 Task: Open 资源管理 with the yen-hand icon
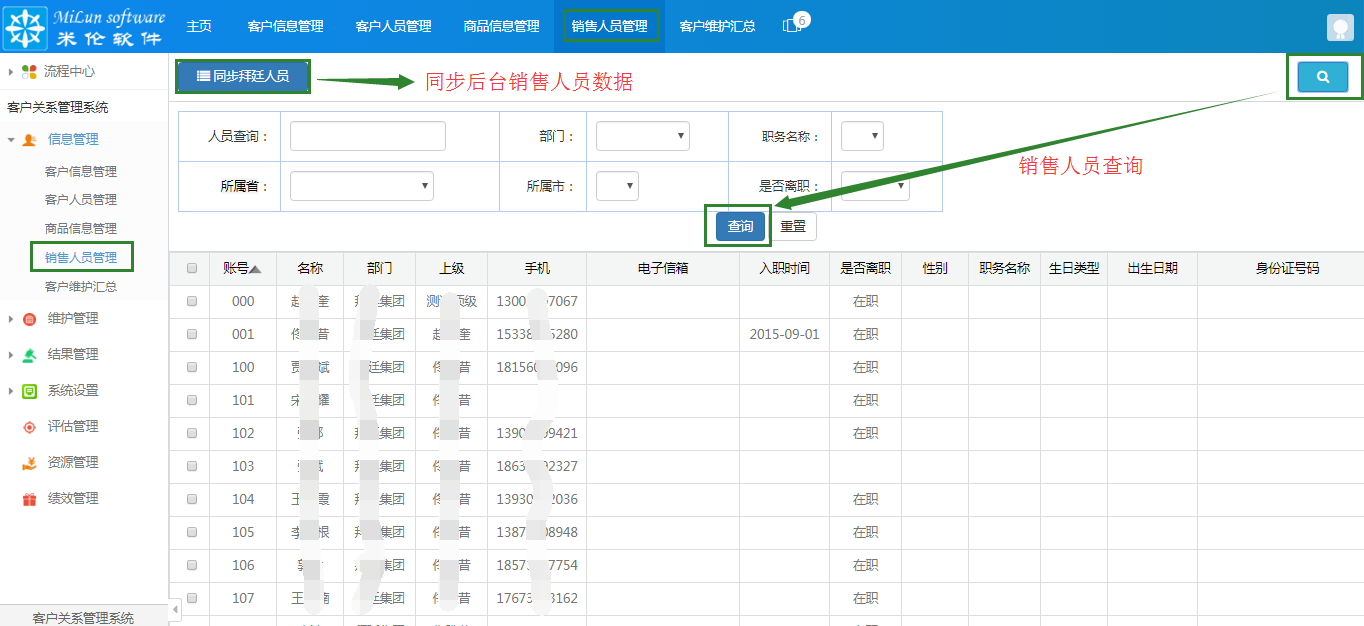pos(29,462)
